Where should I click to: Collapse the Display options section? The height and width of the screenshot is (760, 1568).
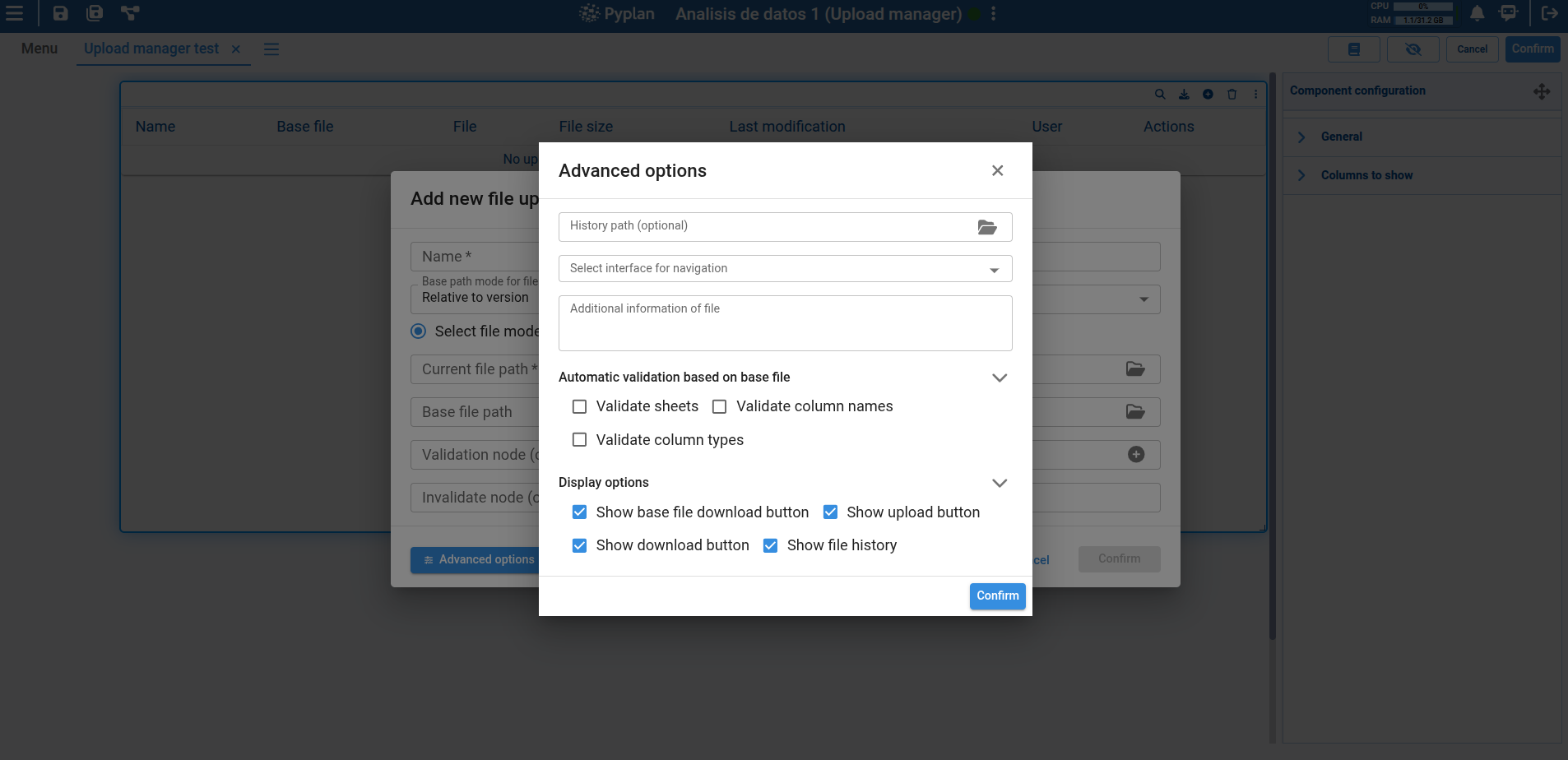click(999, 483)
